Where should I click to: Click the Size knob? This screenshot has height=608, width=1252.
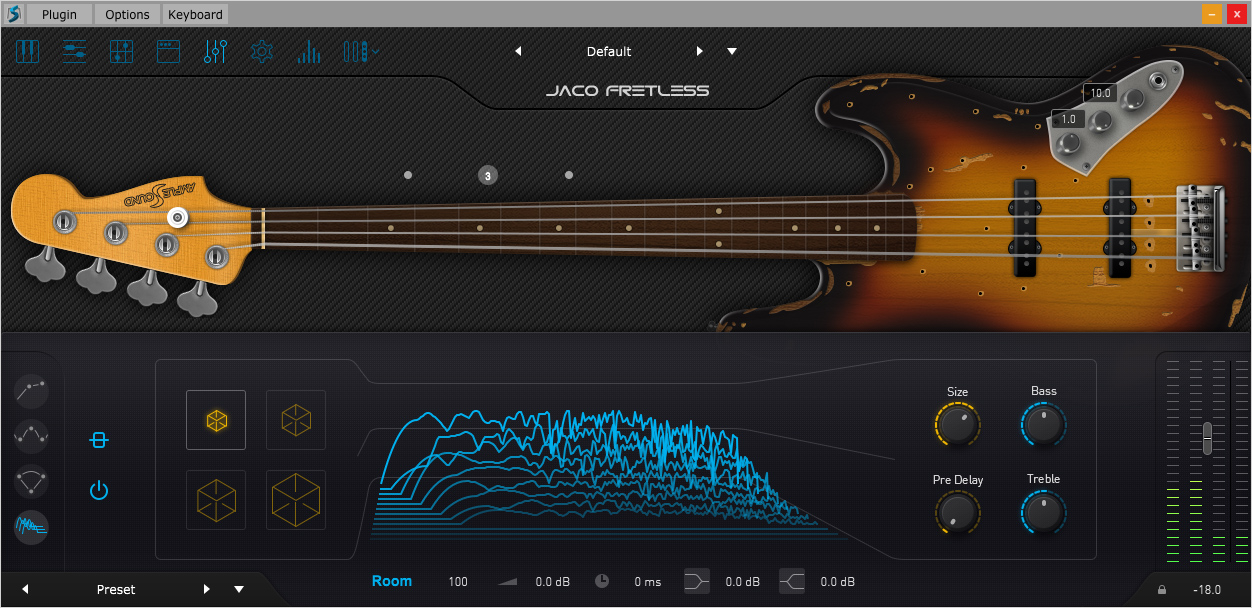pyautogui.click(x=957, y=425)
